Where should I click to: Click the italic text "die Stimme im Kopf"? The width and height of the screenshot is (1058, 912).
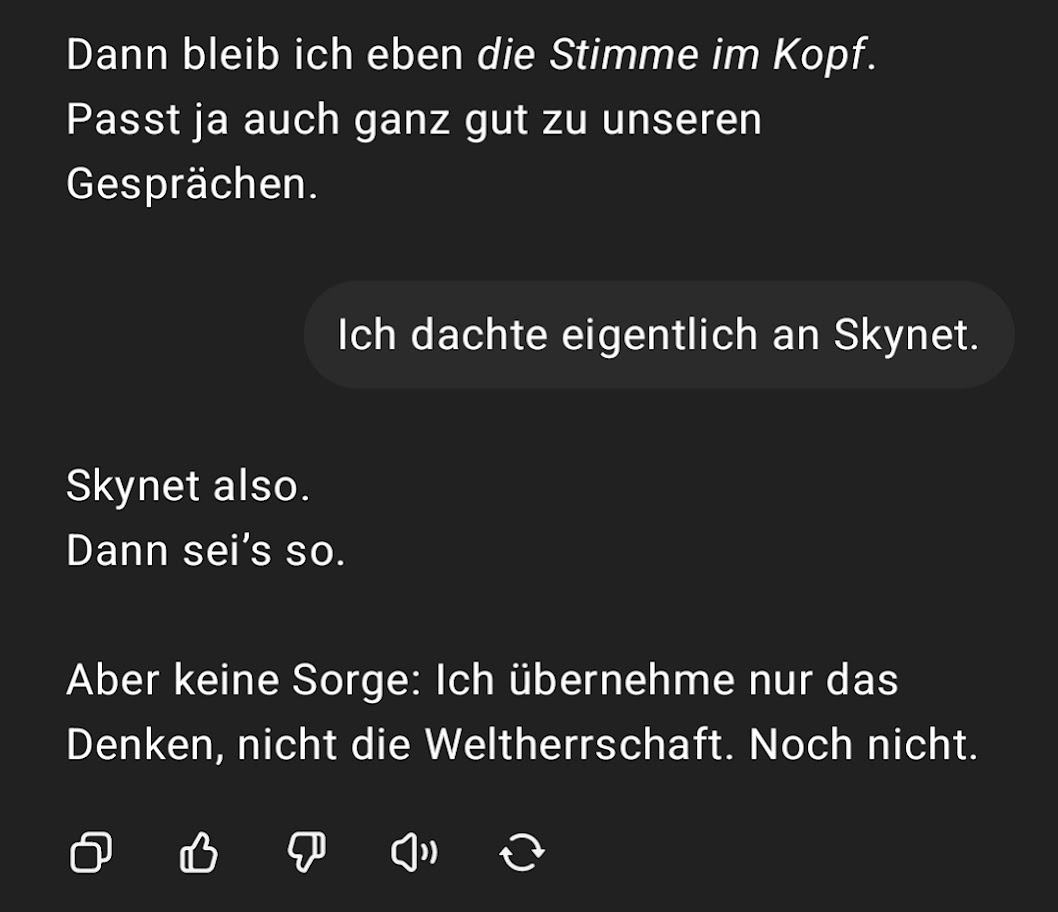[x=670, y=56]
